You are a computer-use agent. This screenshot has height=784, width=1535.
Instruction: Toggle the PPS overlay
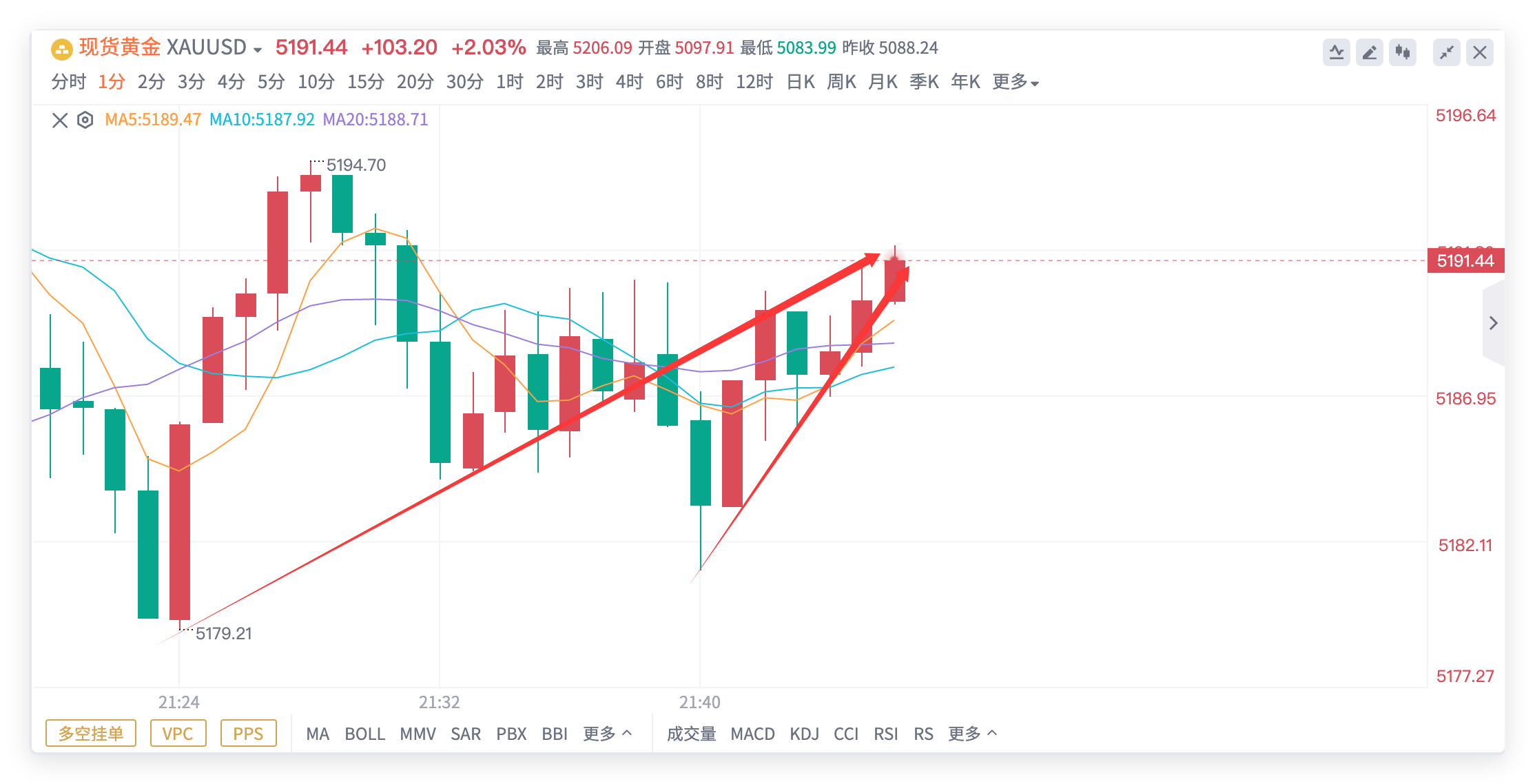pyautogui.click(x=249, y=734)
